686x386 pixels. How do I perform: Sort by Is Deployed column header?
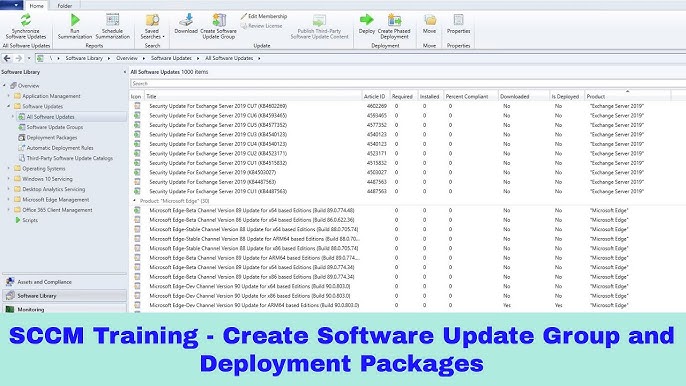coord(567,96)
